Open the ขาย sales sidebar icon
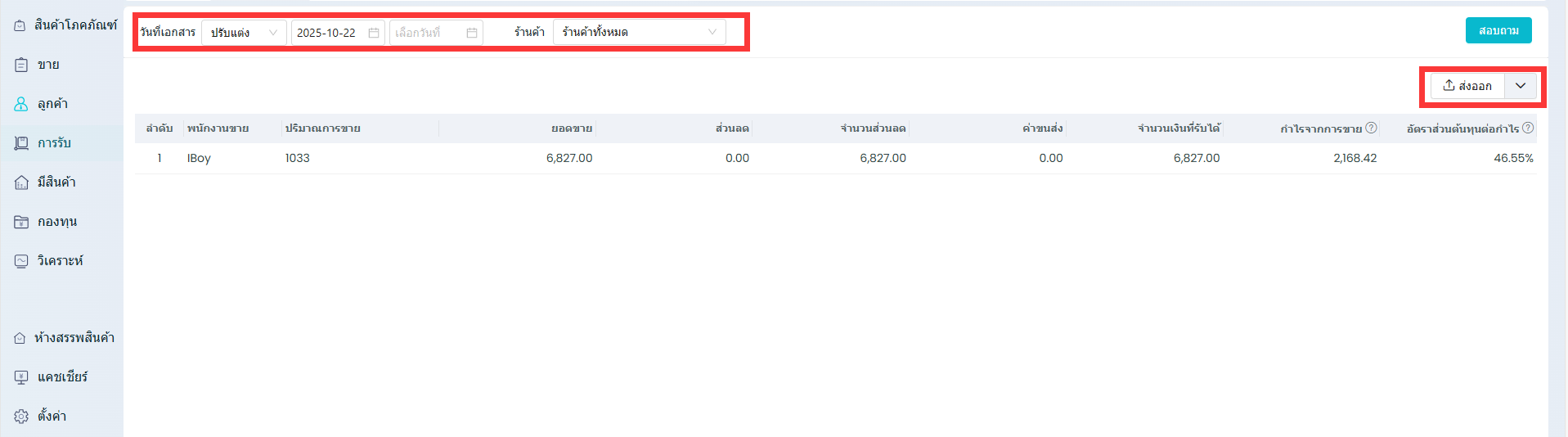Viewport: 1568px width, 437px height. point(21,65)
